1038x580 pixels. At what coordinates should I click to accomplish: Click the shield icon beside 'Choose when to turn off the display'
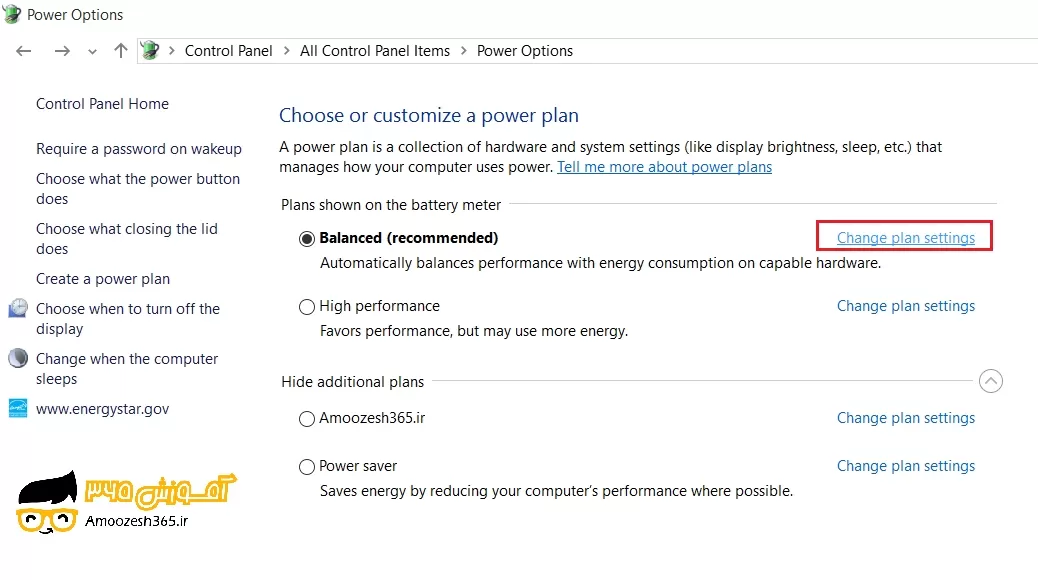click(17, 309)
